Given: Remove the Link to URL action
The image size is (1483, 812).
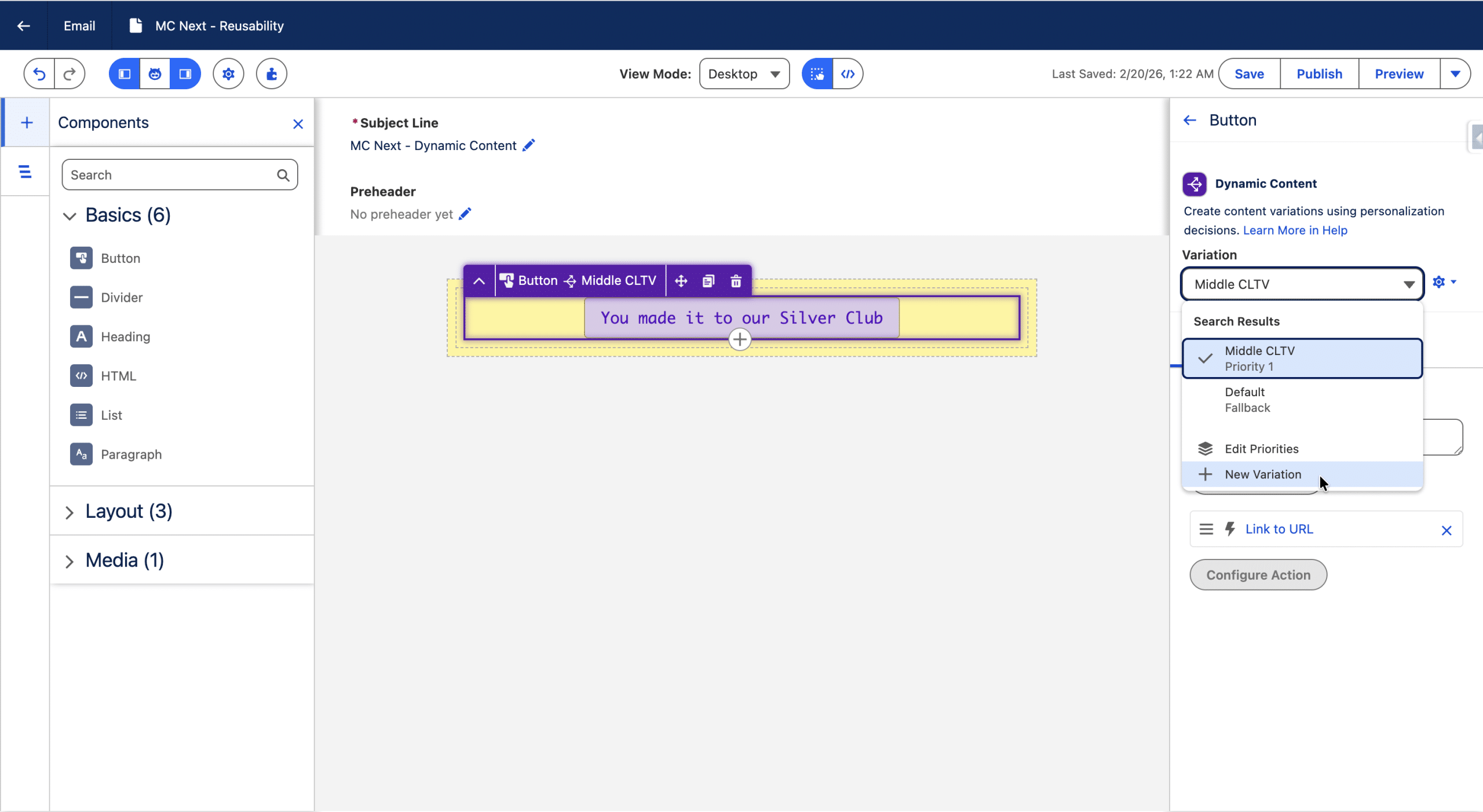Looking at the screenshot, I should tap(1446, 530).
